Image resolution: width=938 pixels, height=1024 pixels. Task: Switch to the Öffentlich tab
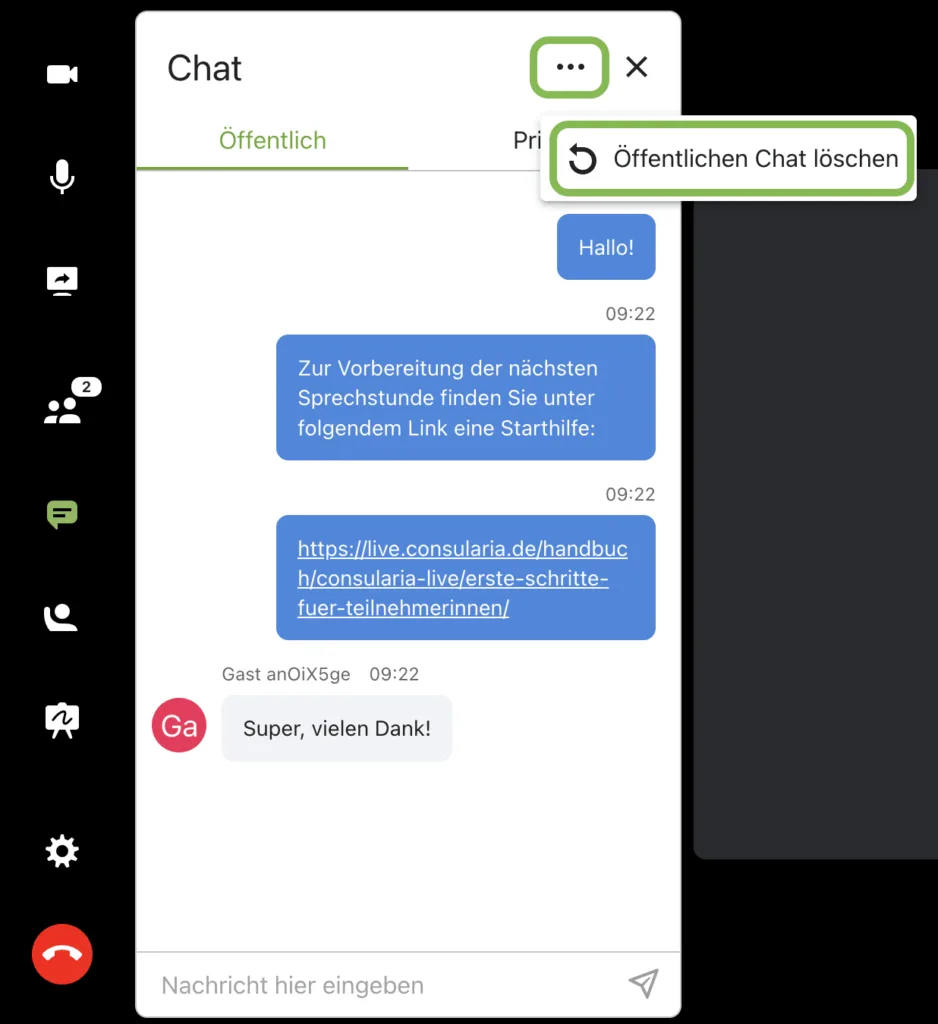272,140
